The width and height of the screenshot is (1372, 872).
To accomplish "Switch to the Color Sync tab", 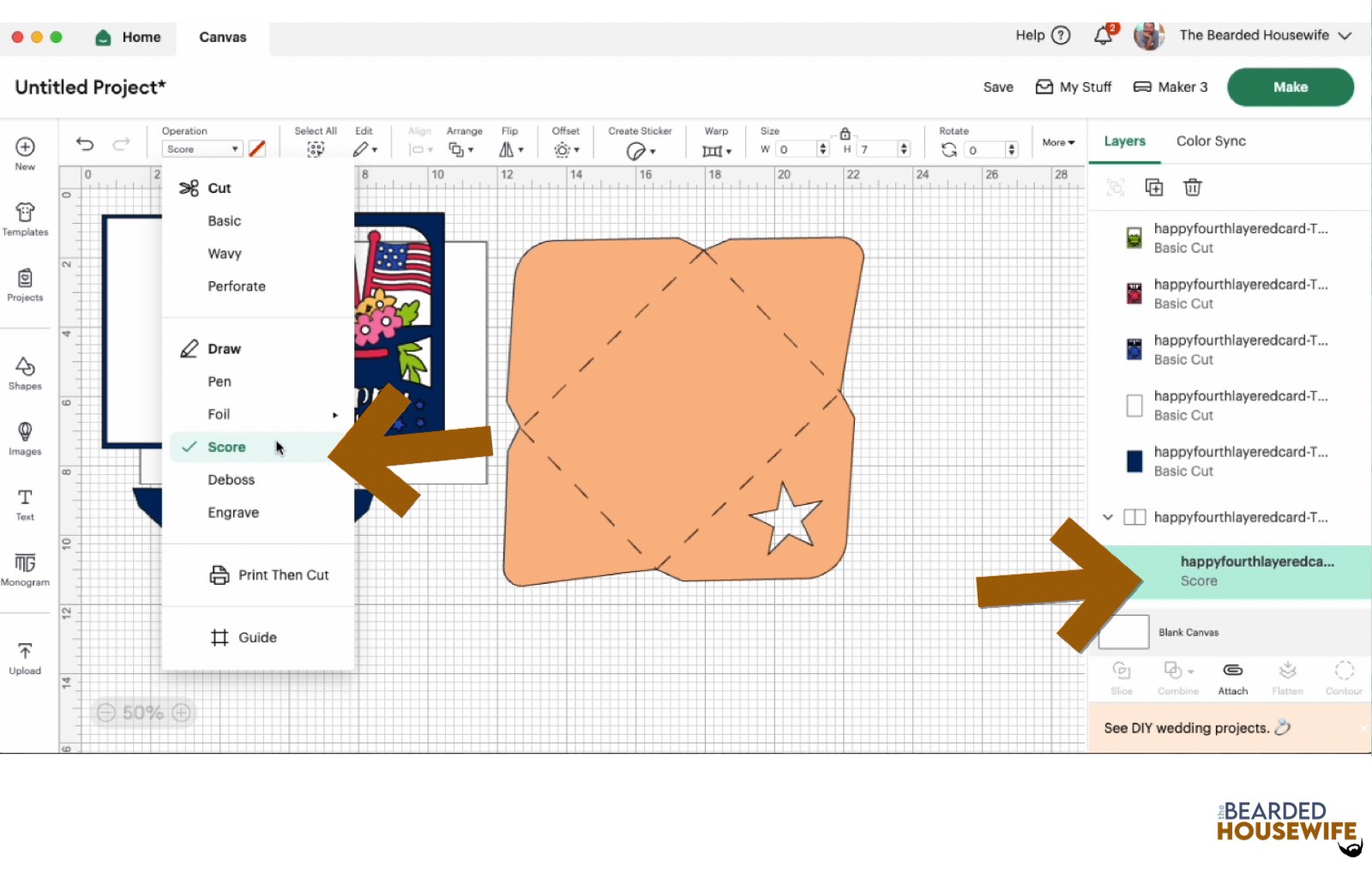I will coord(1211,141).
